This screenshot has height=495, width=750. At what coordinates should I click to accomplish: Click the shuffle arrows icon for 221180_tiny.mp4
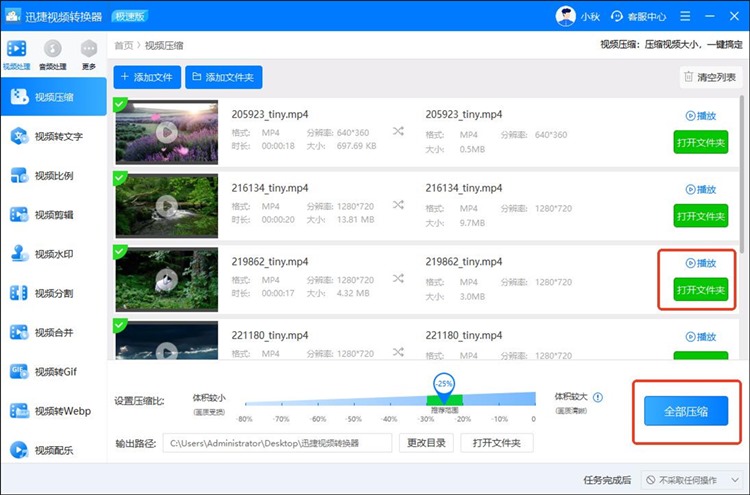pos(398,352)
